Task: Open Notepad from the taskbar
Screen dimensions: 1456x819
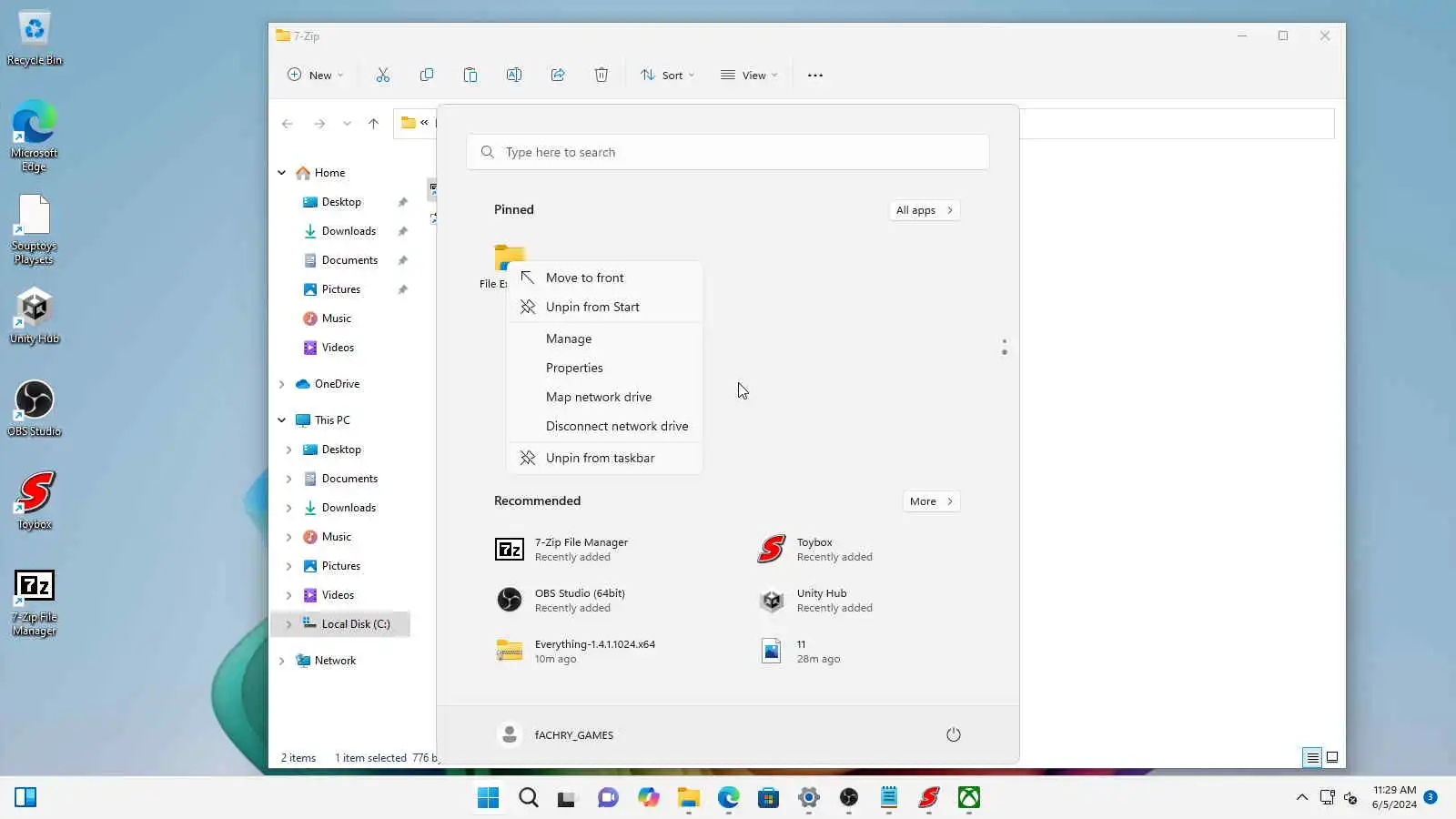Action: tap(888, 798)
